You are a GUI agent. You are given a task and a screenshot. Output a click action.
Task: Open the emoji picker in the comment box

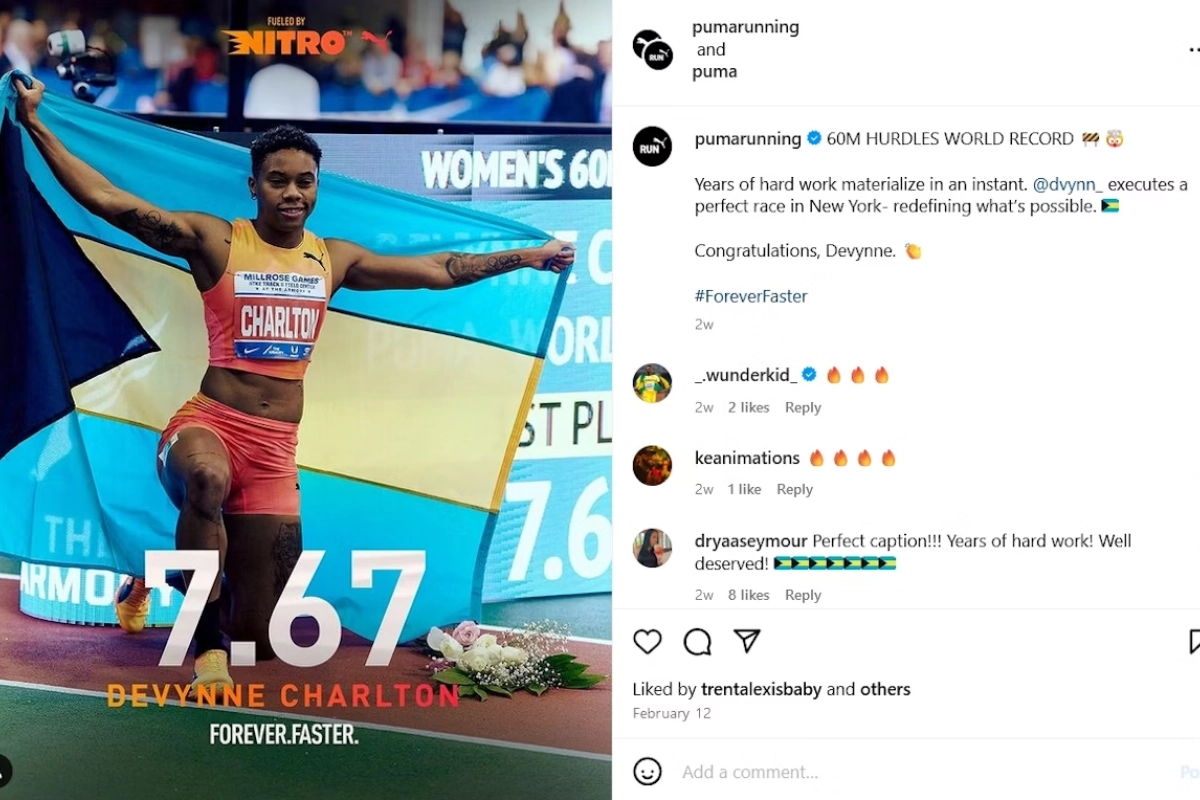(x=648, y=771)
